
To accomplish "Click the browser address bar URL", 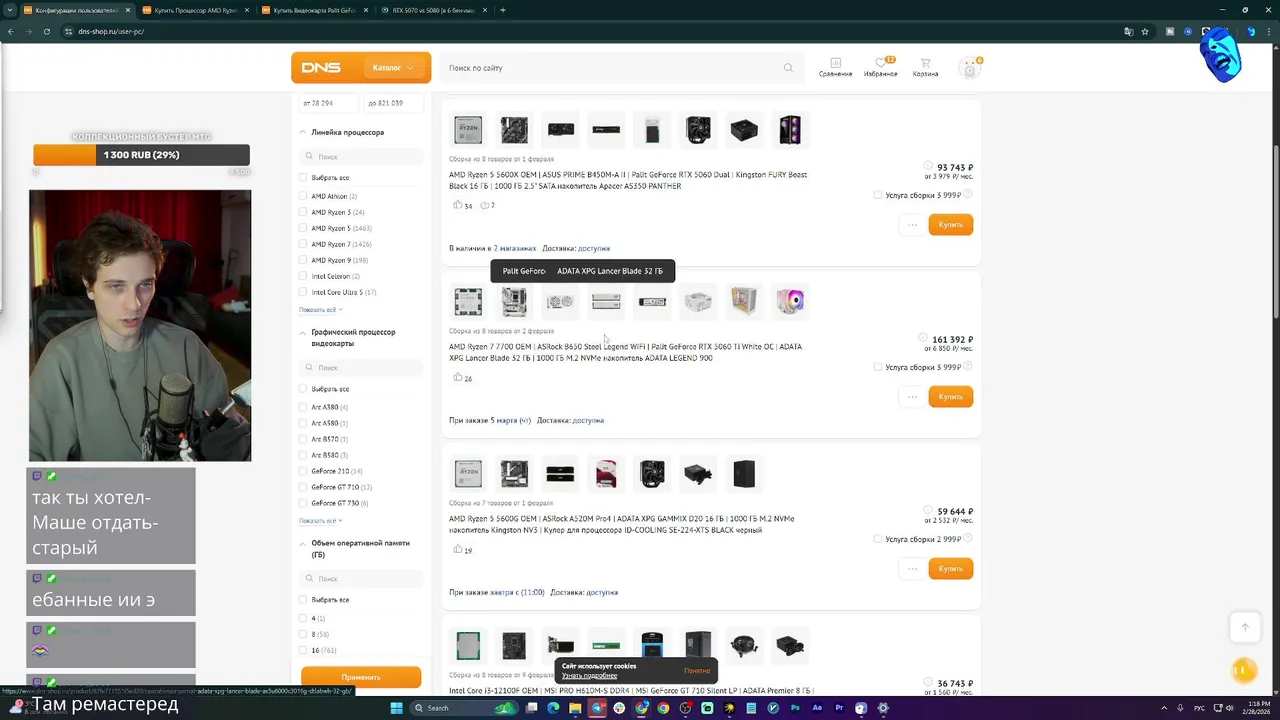I will pyautogui.click(x=111, y=31).
